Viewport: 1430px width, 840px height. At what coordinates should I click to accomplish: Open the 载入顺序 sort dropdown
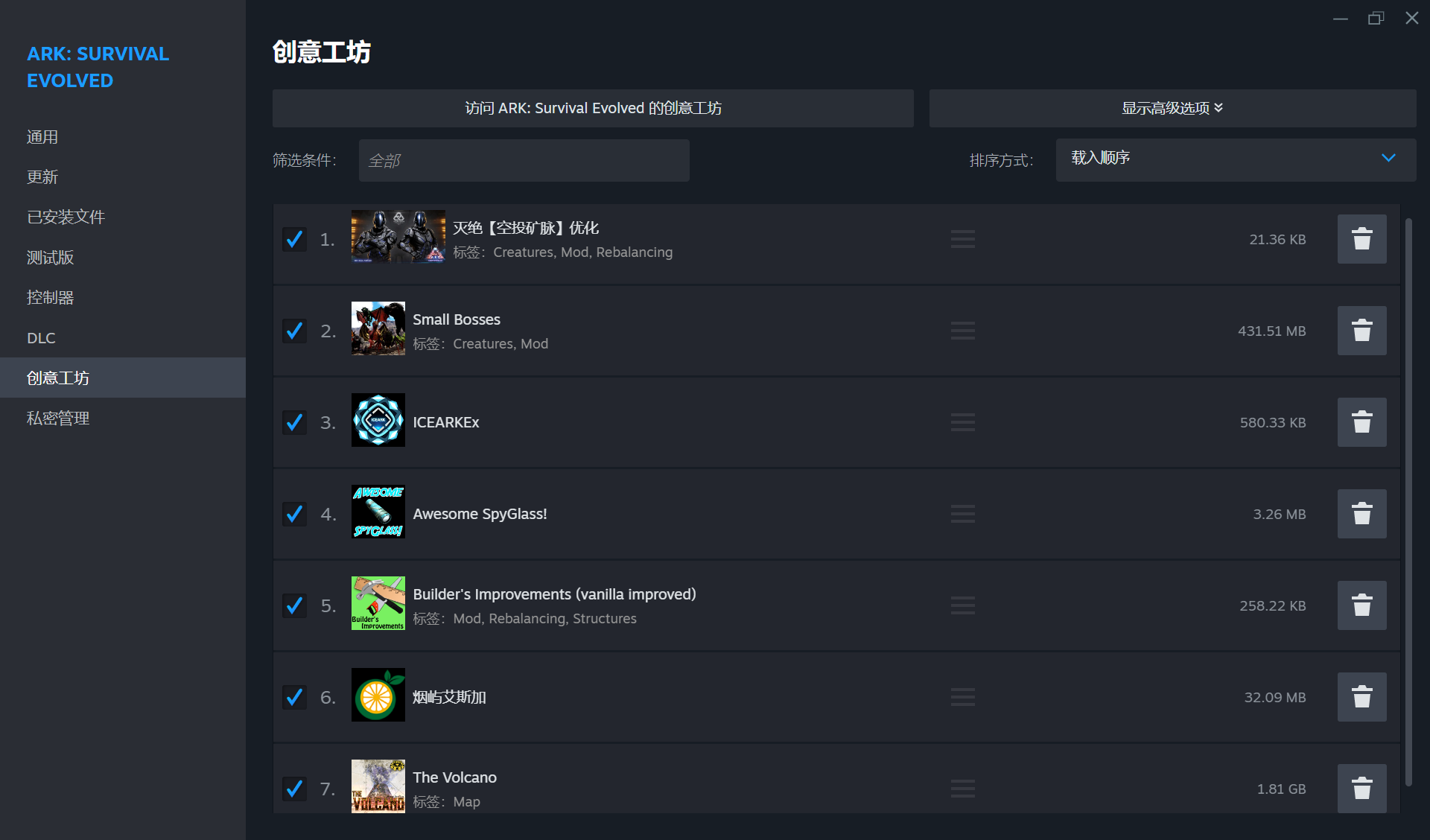pos(1236,159)
